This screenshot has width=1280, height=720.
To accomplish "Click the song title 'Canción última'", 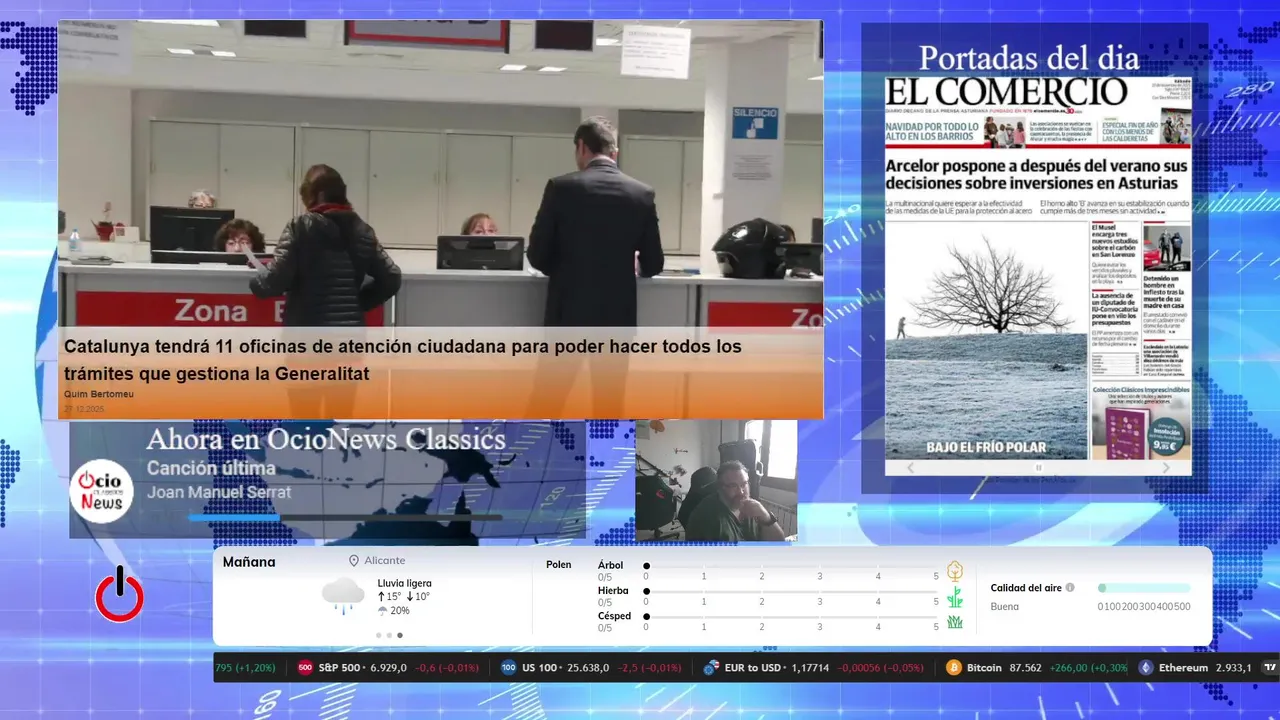I will click(211, 468).
